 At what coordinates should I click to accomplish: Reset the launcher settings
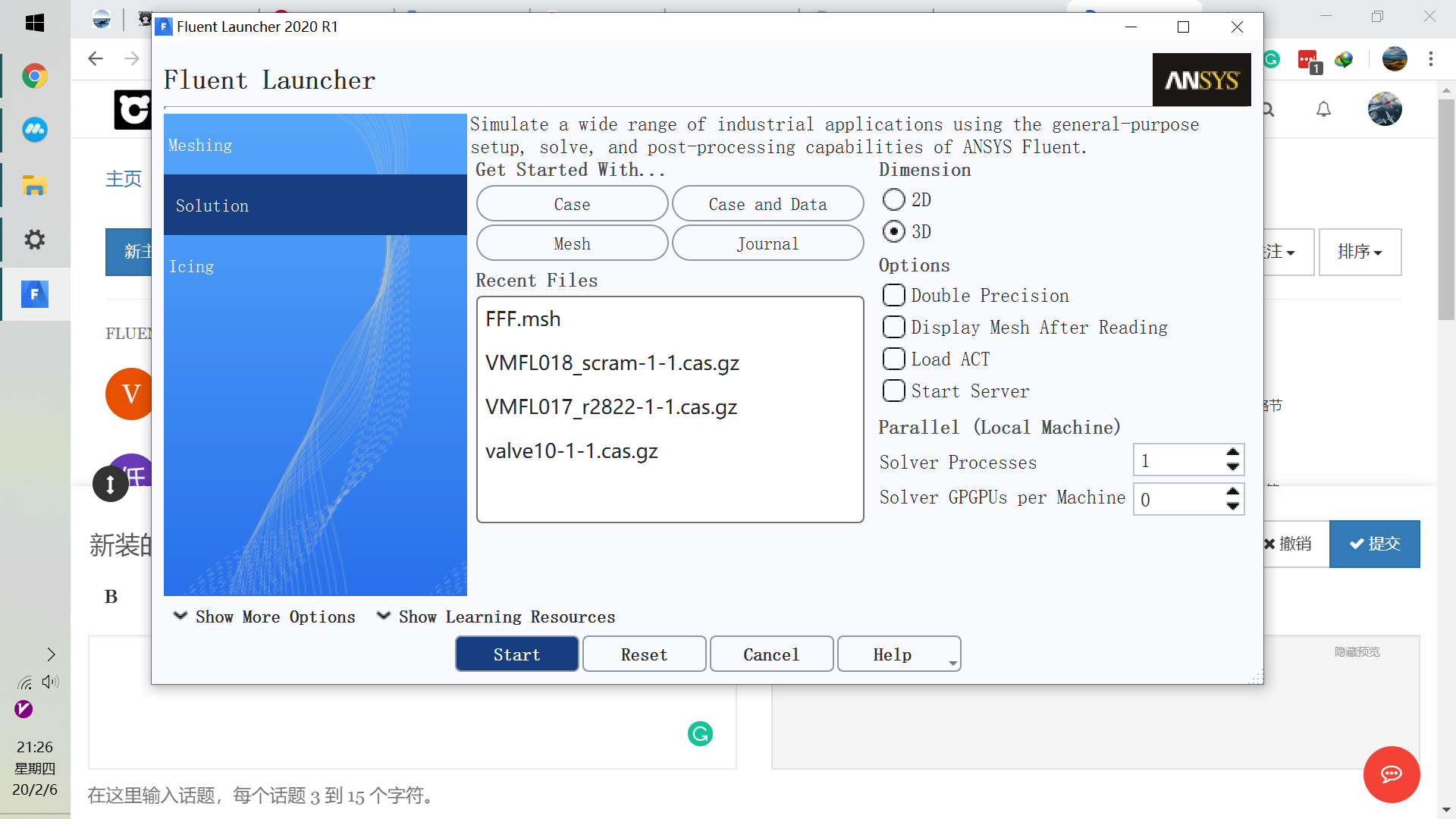coord(645,654)
